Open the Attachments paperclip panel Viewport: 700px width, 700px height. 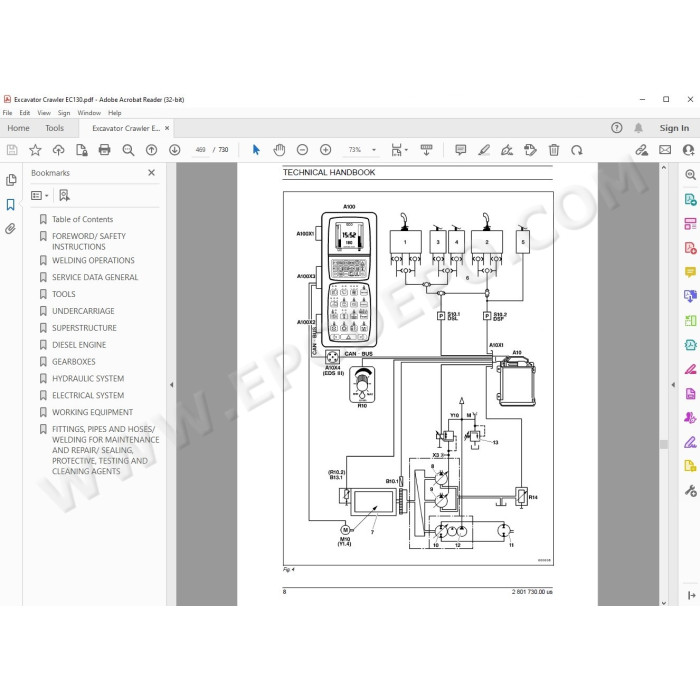[10, 229]
